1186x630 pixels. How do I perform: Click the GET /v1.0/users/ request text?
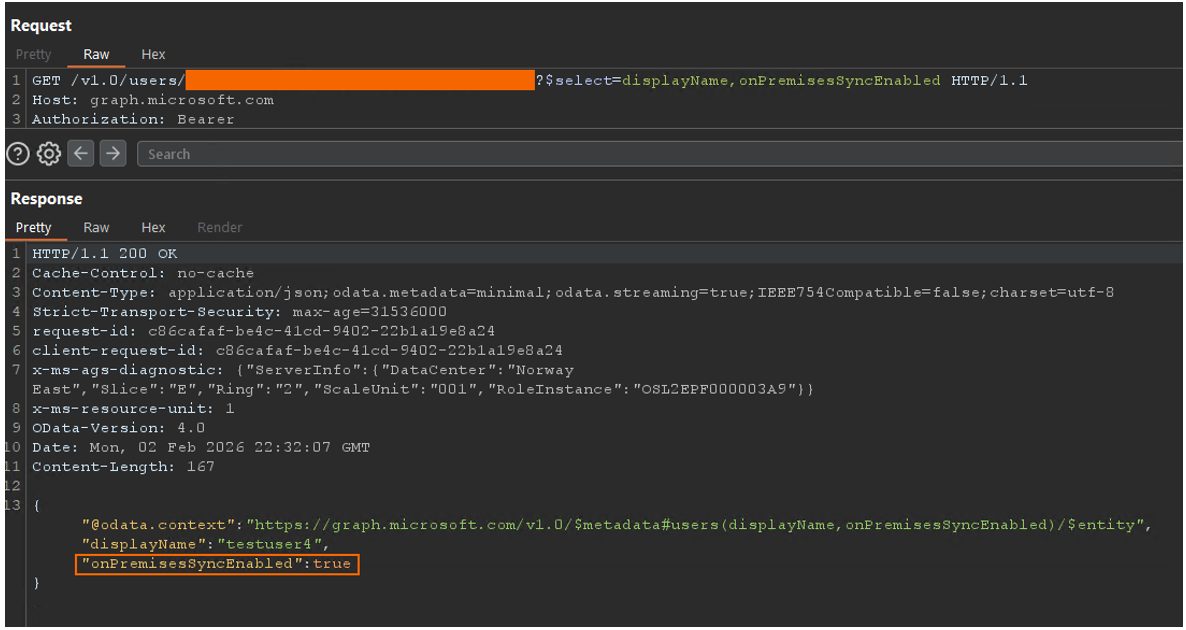click(x=108, y=80)
